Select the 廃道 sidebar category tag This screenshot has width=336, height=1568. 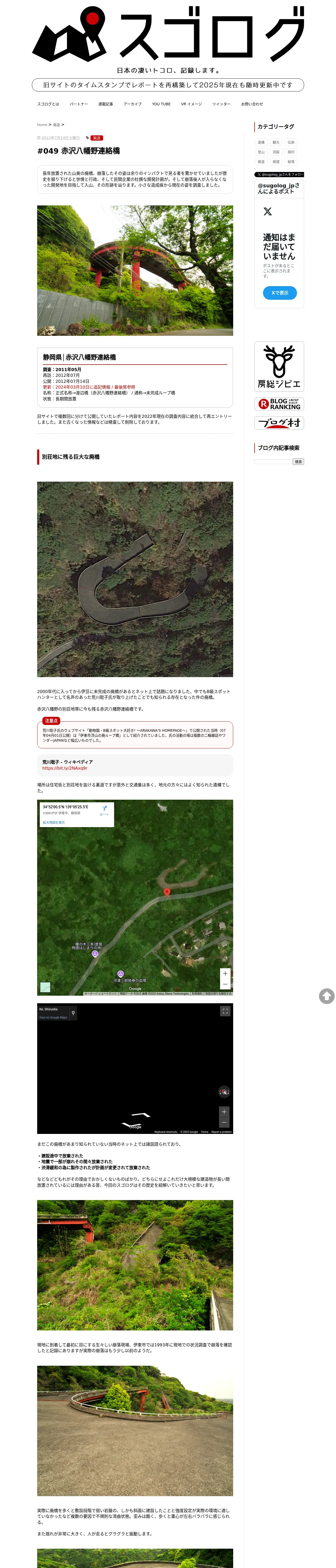(261, 162)
